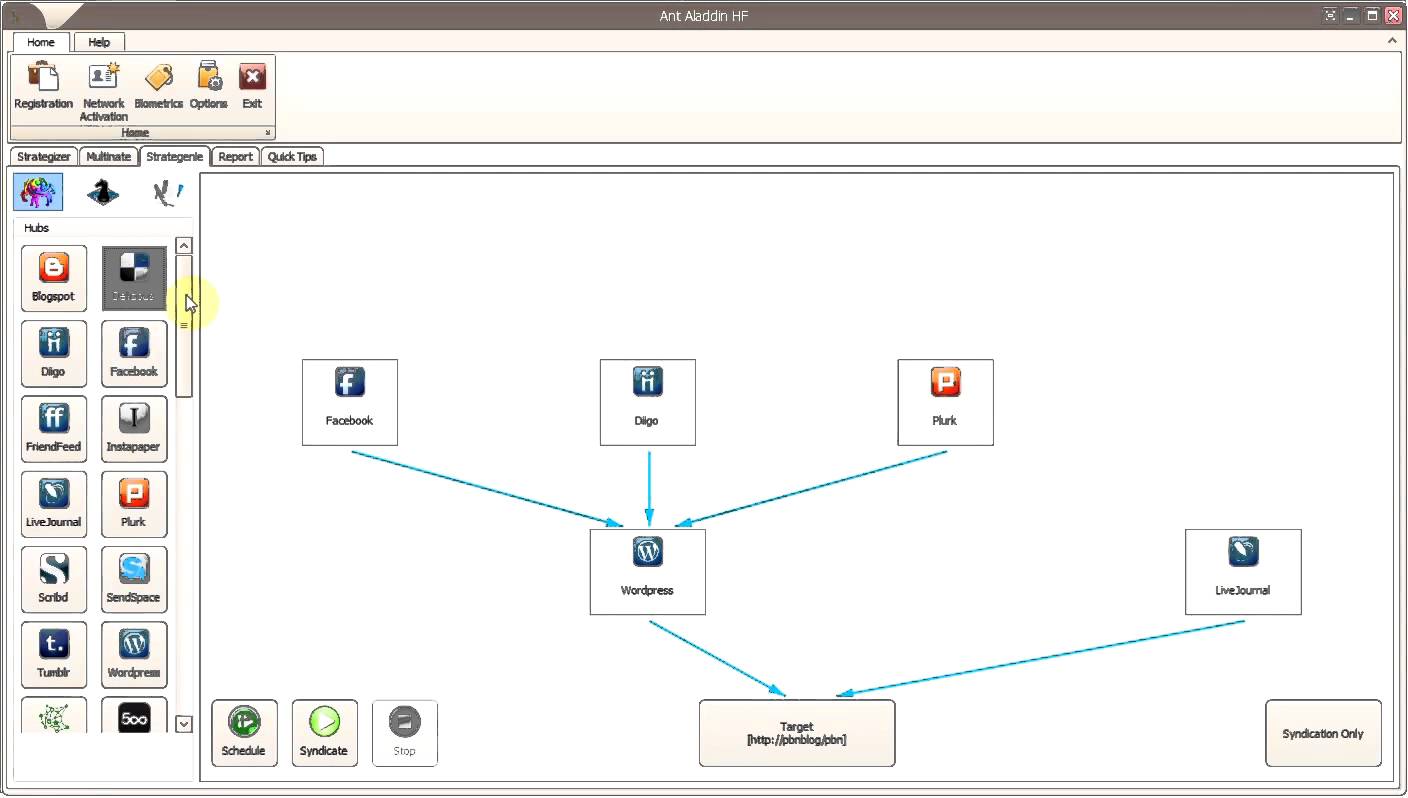Pick the 500 hub at list bottom
Screen dimensions: 1408x798
click(134, 716)
